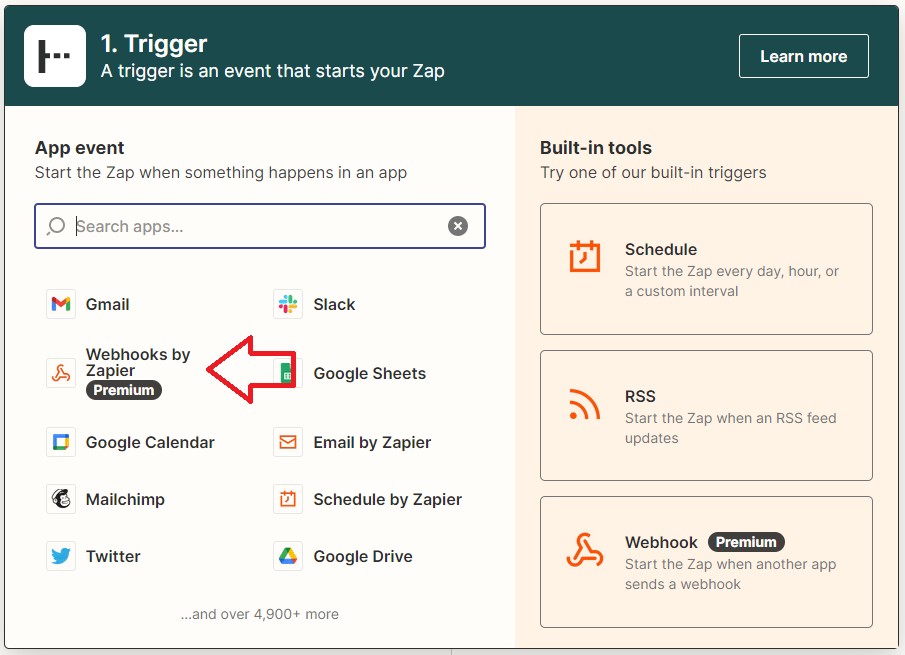Click the "...and over 4,900+ more" text
This screenshot has height=655, width=905.
(x=260, y=614)
